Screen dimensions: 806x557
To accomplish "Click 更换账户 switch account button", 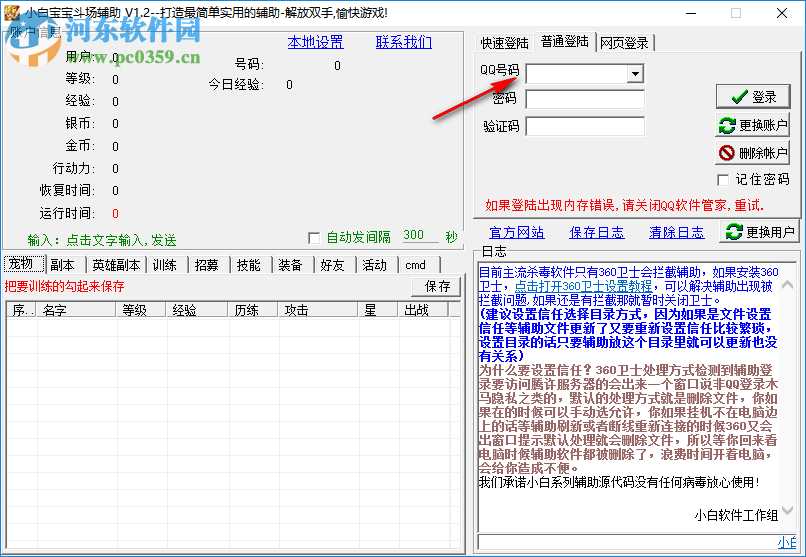I will [753, 125].
